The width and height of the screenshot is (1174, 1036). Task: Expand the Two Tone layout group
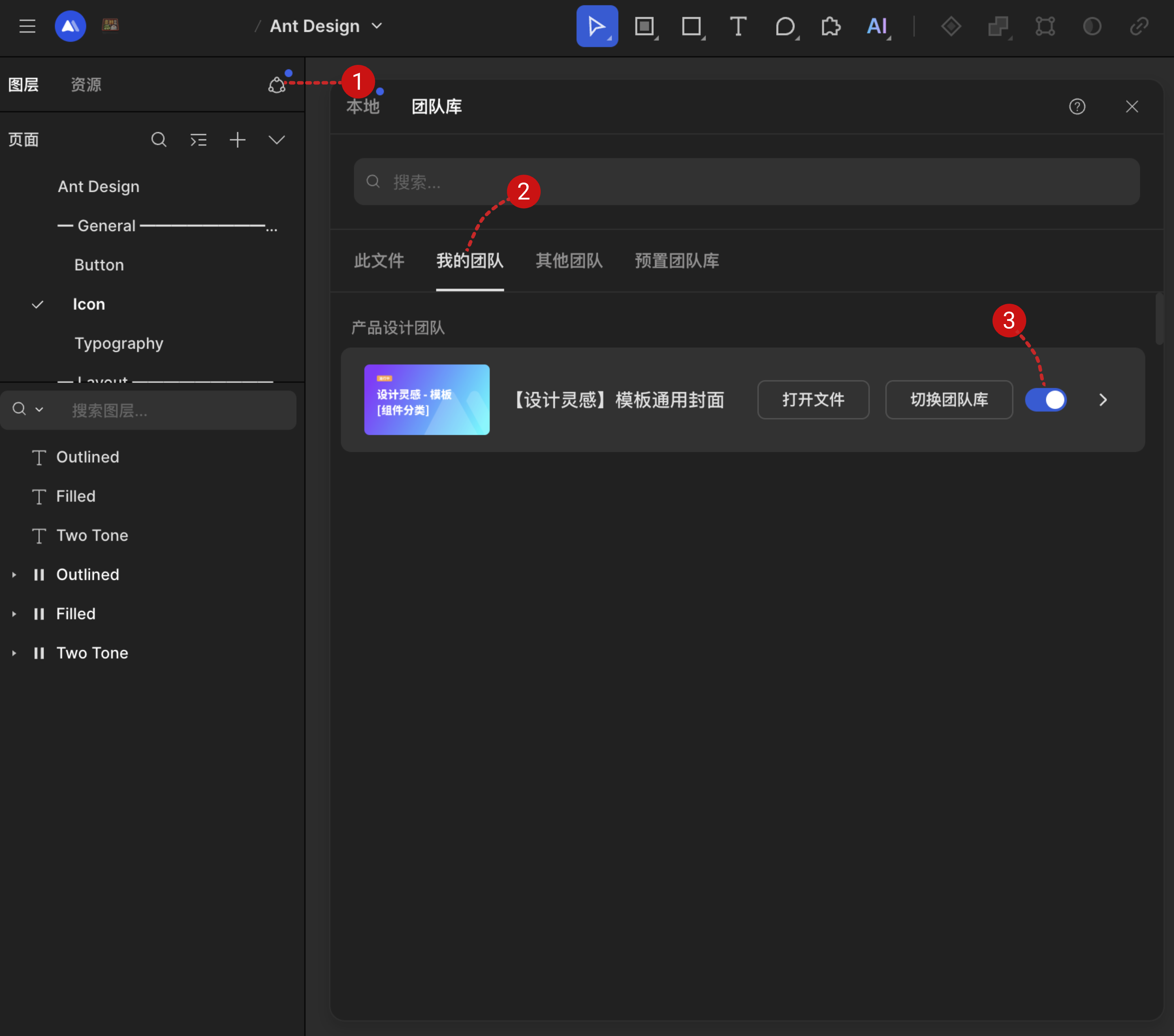(14, 654)
